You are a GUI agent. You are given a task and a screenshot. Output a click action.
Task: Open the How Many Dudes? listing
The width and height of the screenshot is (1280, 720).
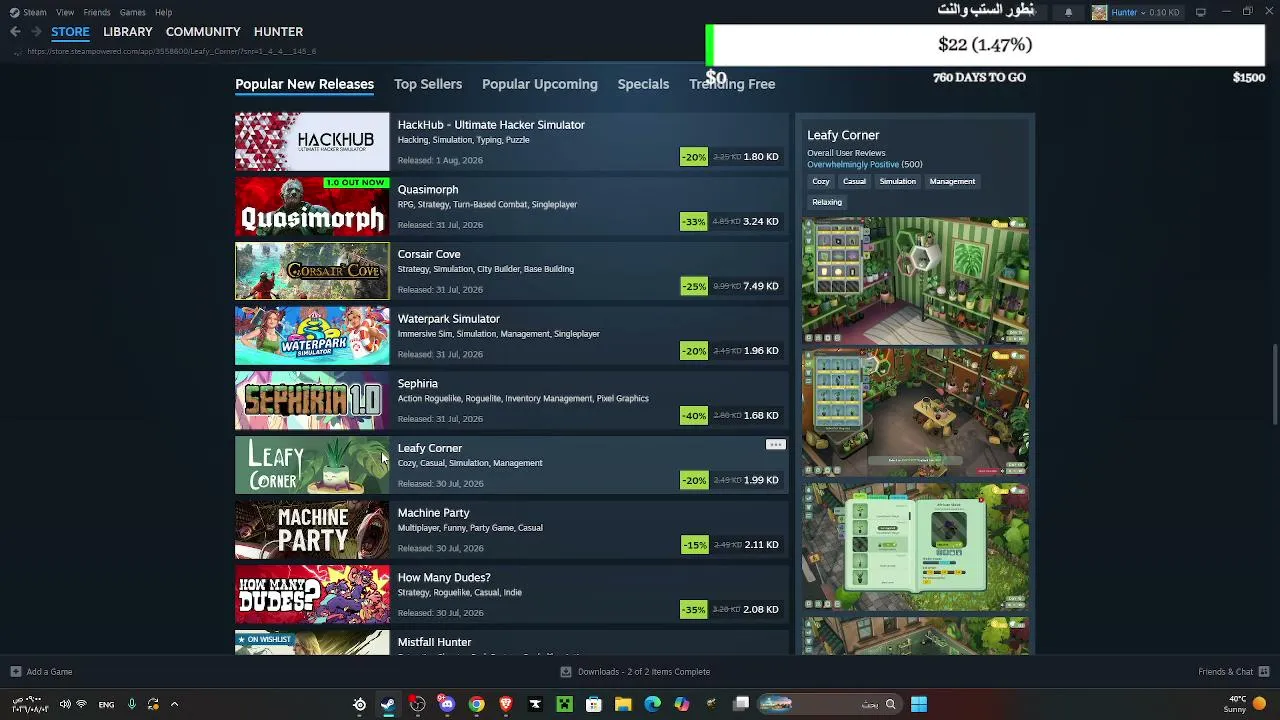pos(510,595)
